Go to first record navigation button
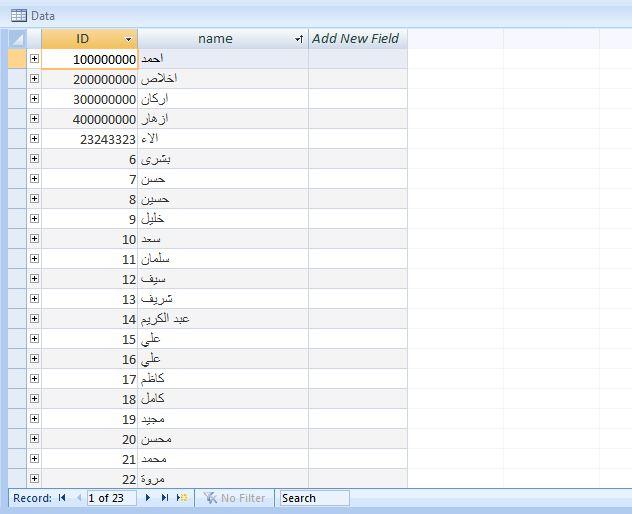The image size is (632, 514). click(x=62, y=498)
